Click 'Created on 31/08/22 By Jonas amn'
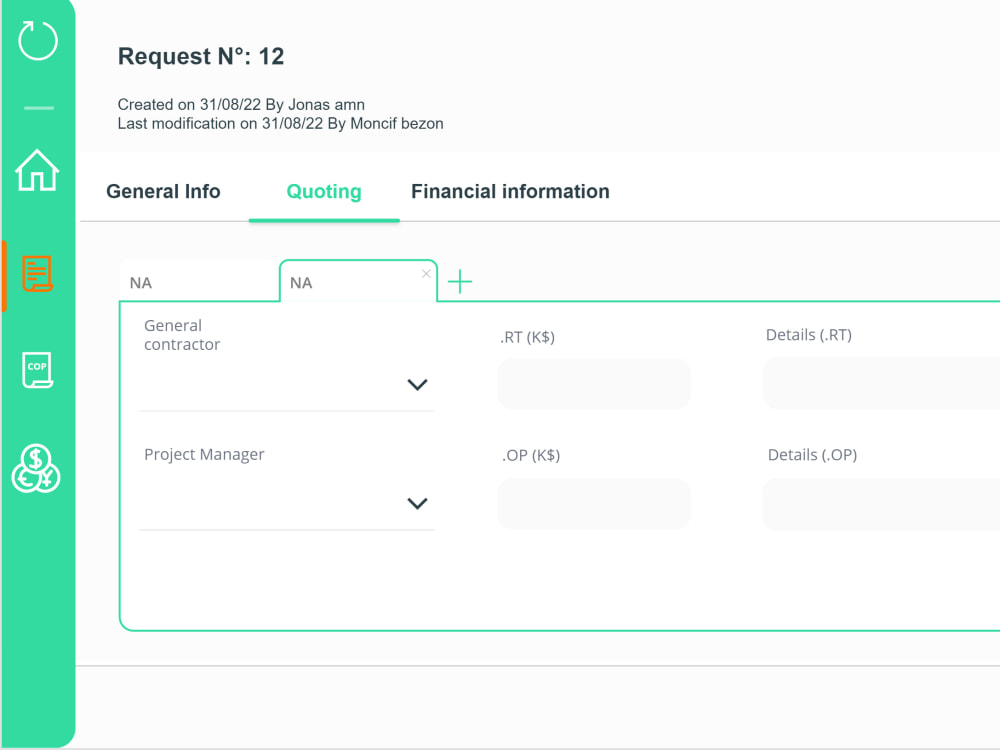The width and height of the screenshot is (1000, 750). [241, 105]
